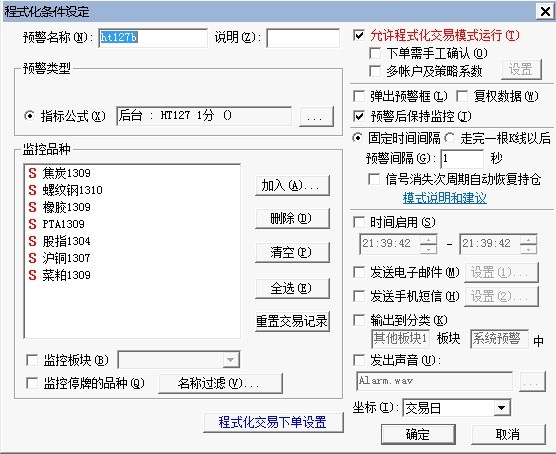Click the 说明 input field

[303, 38]
